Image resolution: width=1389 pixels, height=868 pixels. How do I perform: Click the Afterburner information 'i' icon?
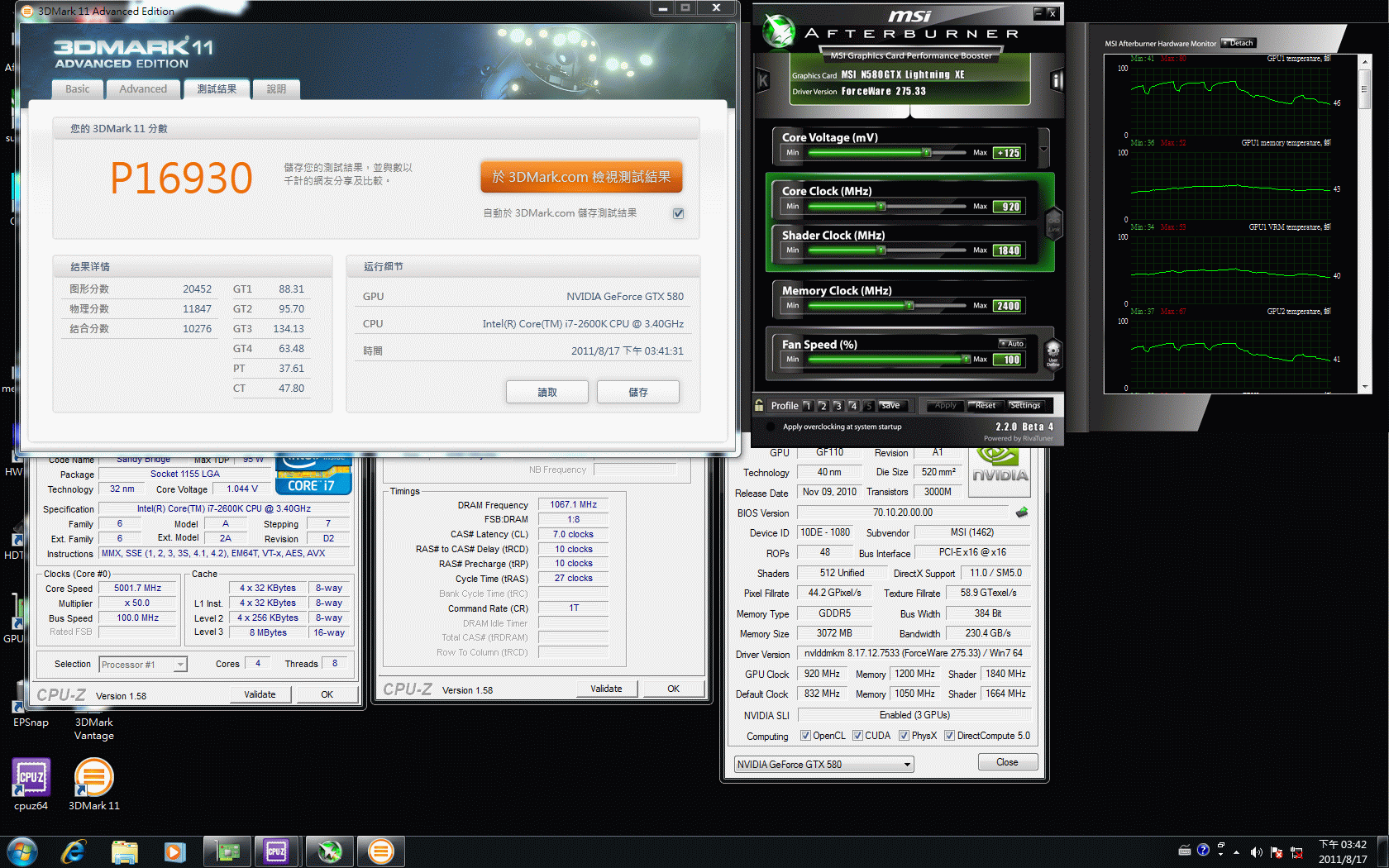pos(1056,80)
